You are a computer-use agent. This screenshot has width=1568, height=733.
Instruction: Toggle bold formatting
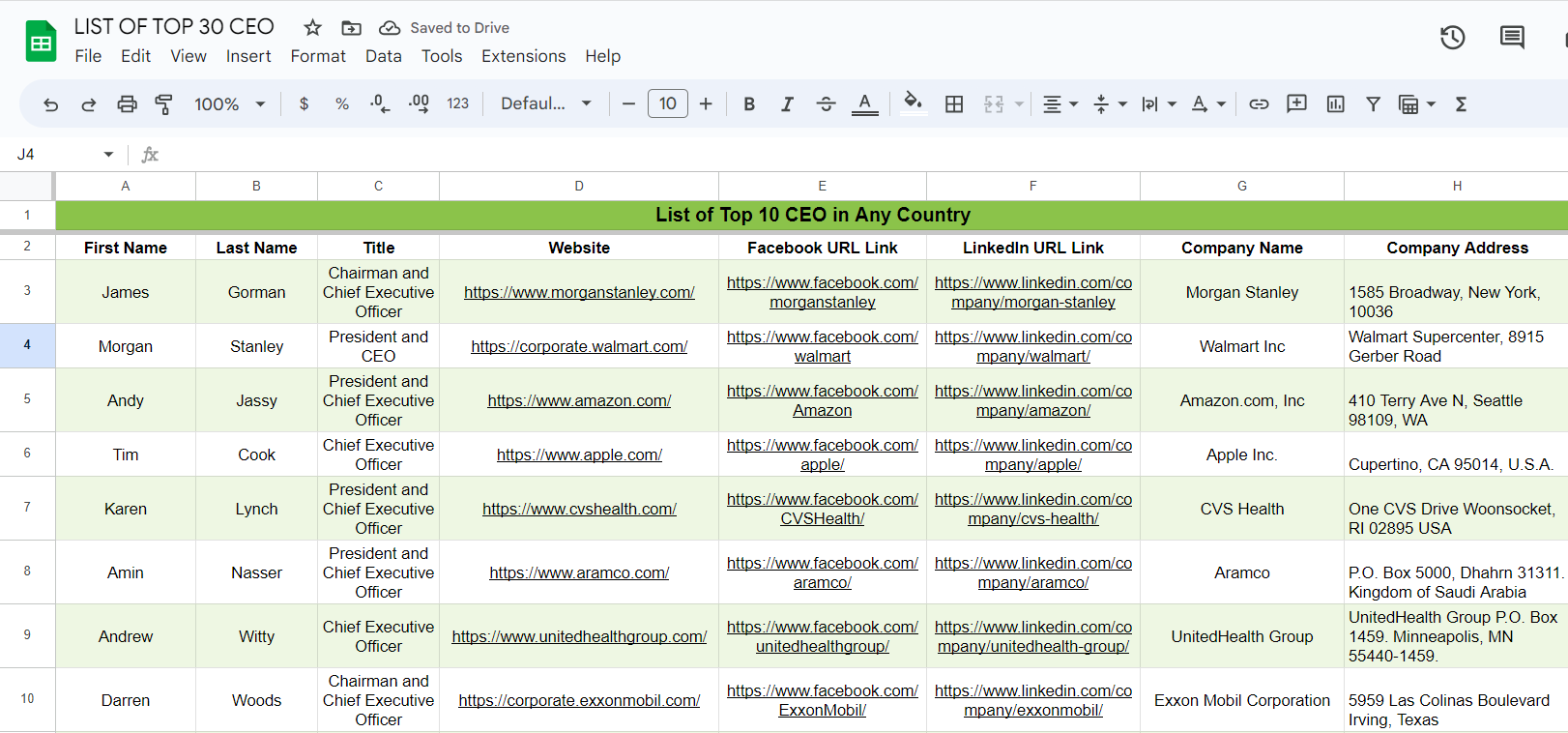tap(749, 103)
